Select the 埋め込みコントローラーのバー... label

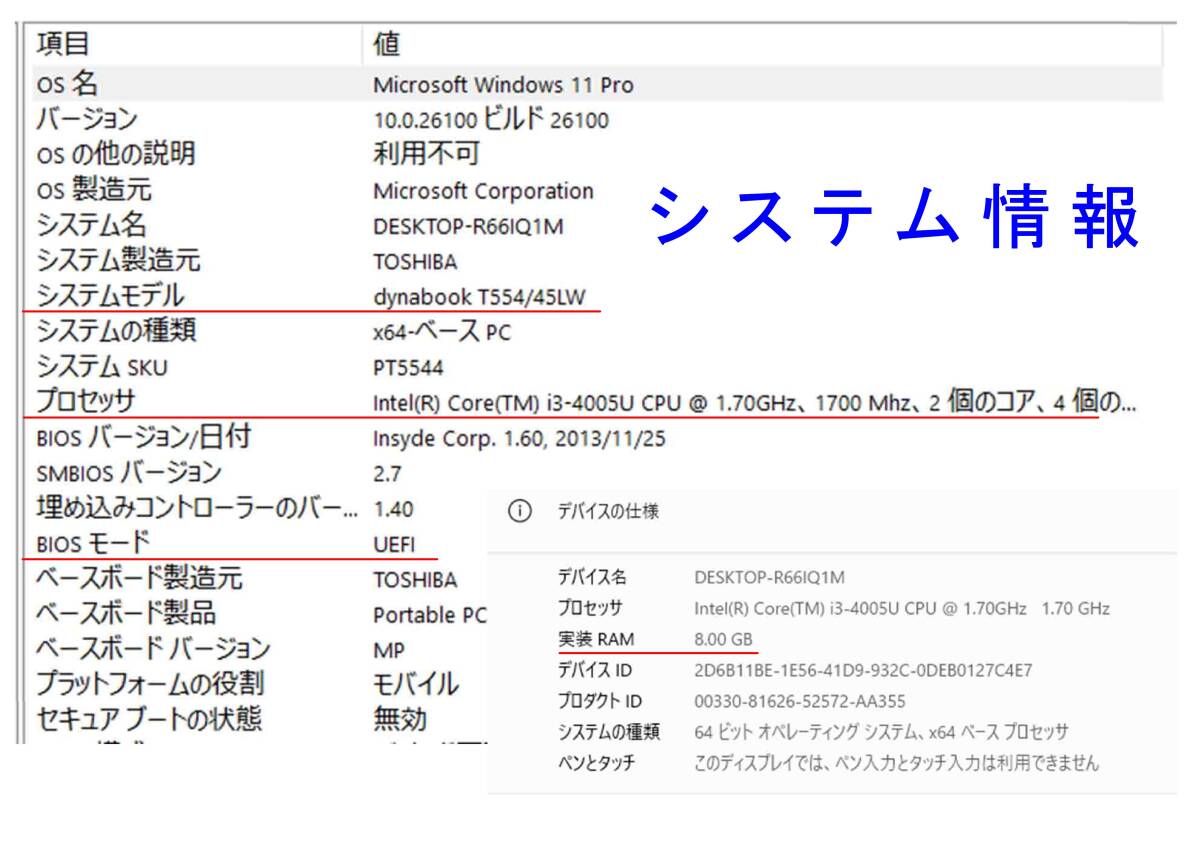click(196, 508)
